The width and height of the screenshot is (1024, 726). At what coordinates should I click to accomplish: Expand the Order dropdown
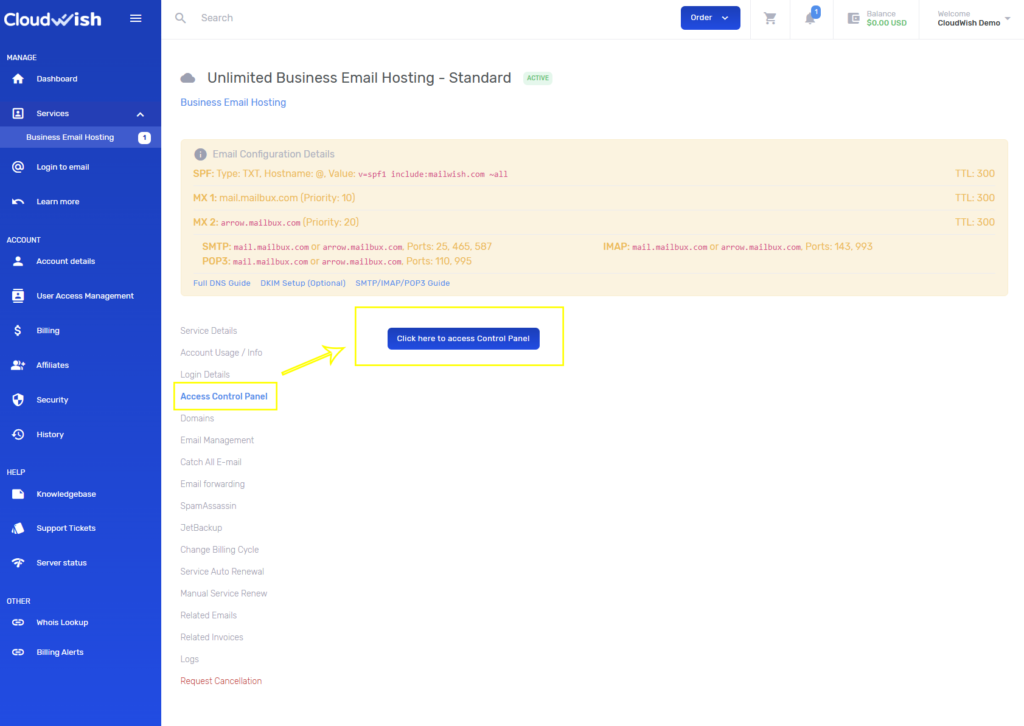click(710, 18)
